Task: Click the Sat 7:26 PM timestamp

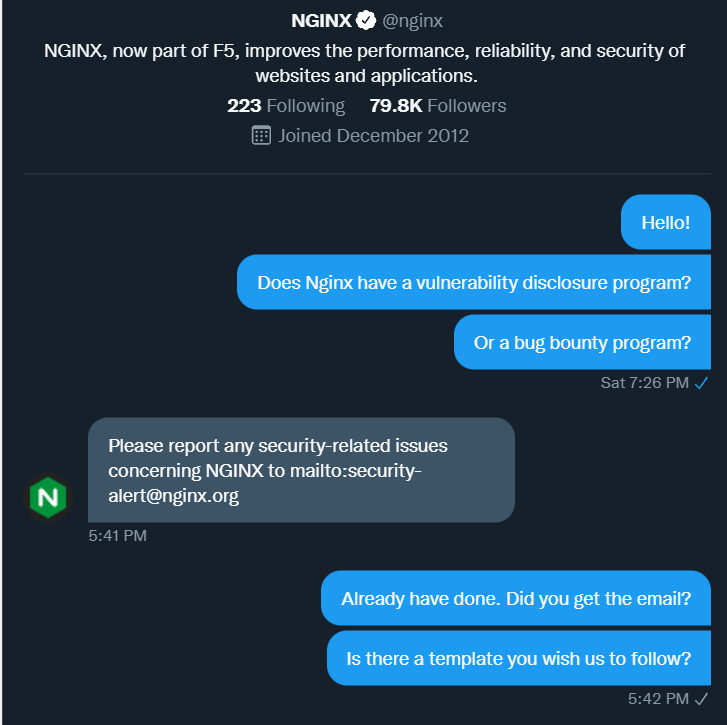Action: 644,382
